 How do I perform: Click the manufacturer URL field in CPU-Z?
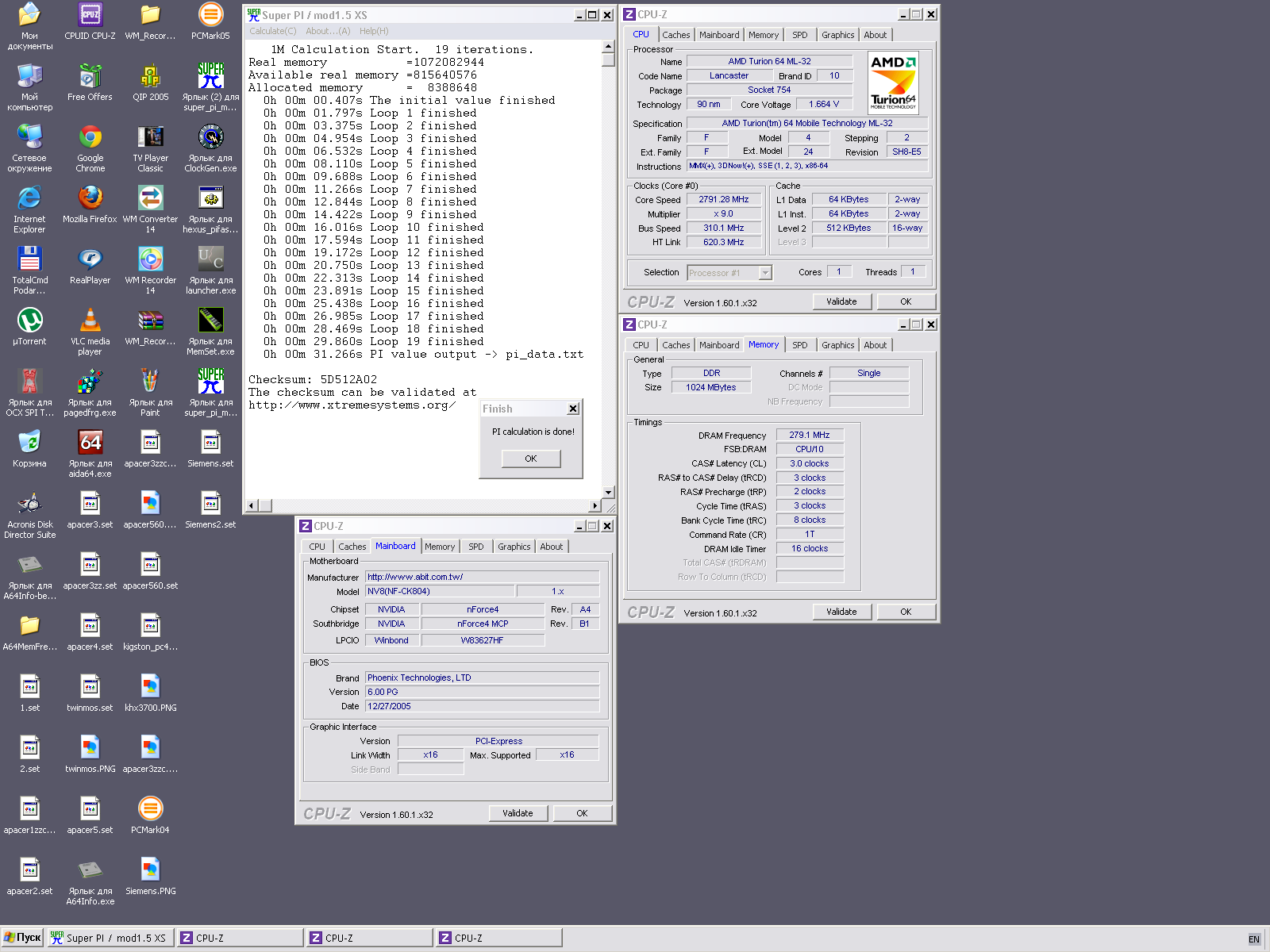tap(483, 577)
